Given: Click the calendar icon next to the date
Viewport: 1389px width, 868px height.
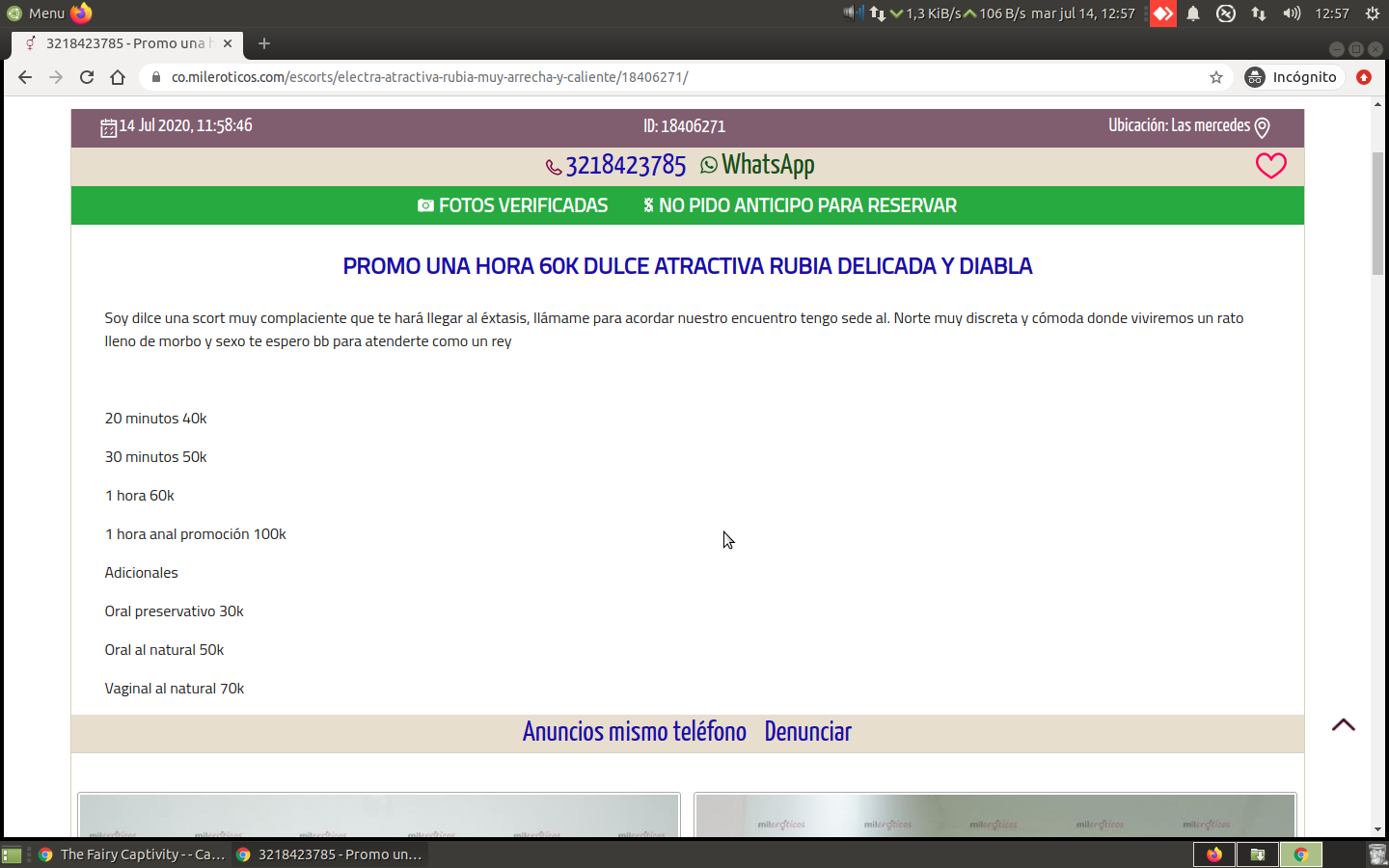Looking at the screenshot, I should (x=109, y=127).
